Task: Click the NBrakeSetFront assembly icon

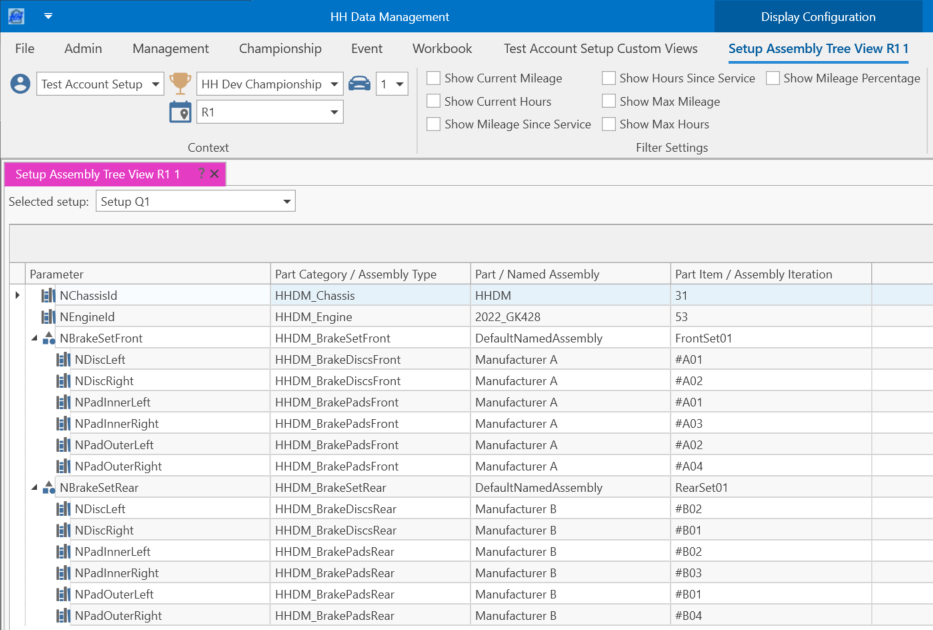Action: tap(48, 339)
